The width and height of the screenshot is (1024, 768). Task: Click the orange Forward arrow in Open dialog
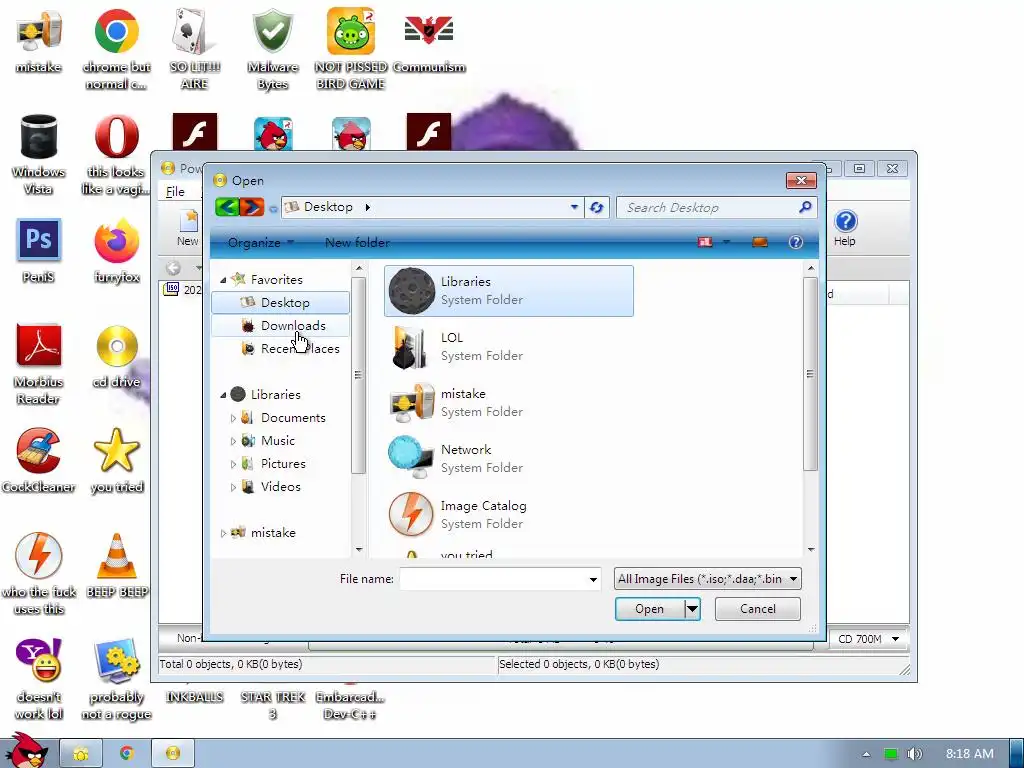(x=252, y=207)
